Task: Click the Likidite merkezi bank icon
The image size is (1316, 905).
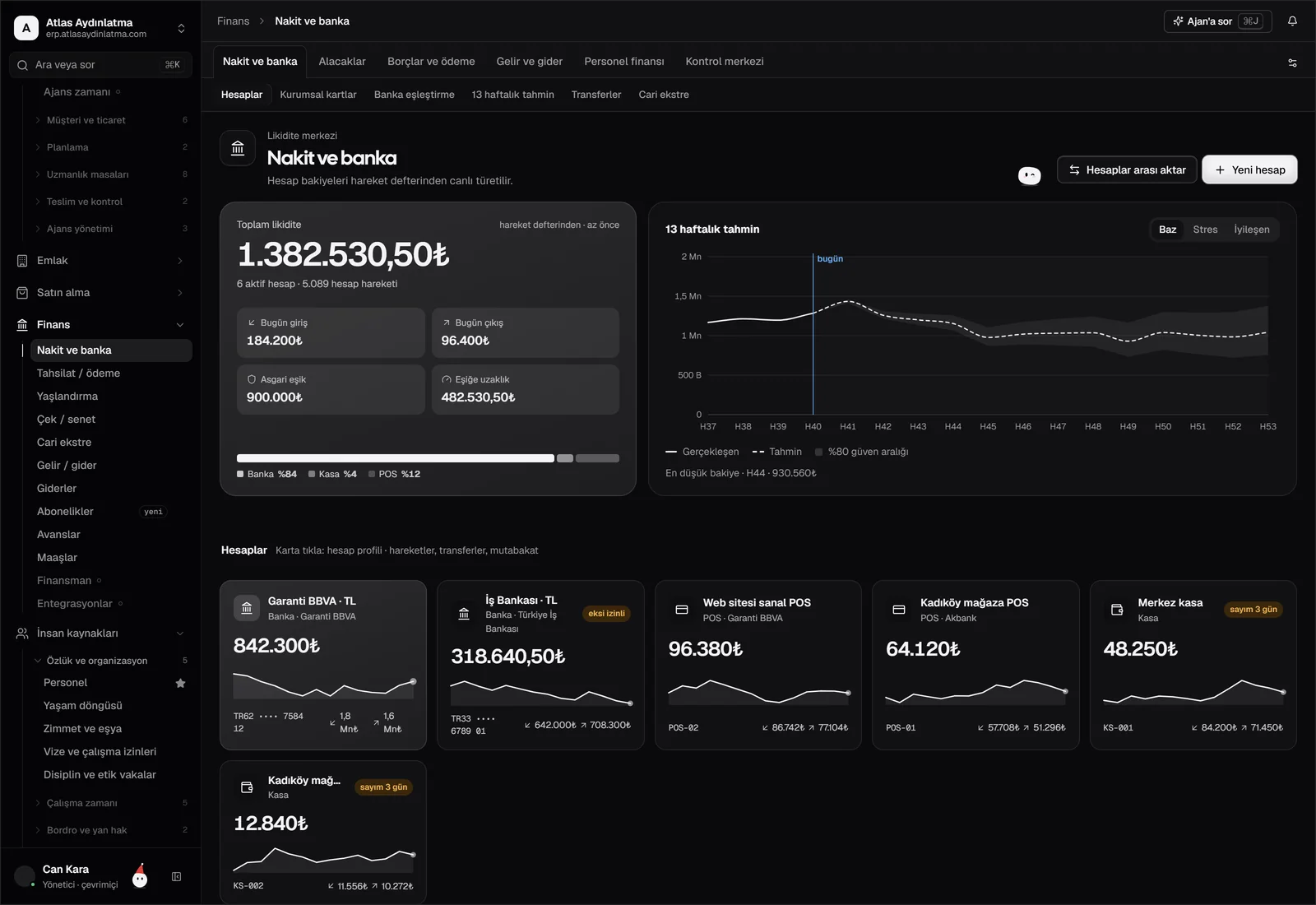Action: point(238,148)
